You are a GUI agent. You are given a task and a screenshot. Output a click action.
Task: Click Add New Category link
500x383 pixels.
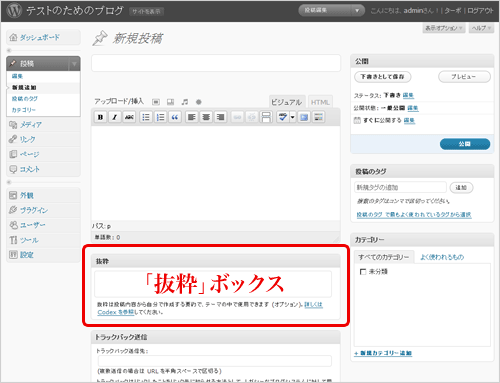click(383, 353)
